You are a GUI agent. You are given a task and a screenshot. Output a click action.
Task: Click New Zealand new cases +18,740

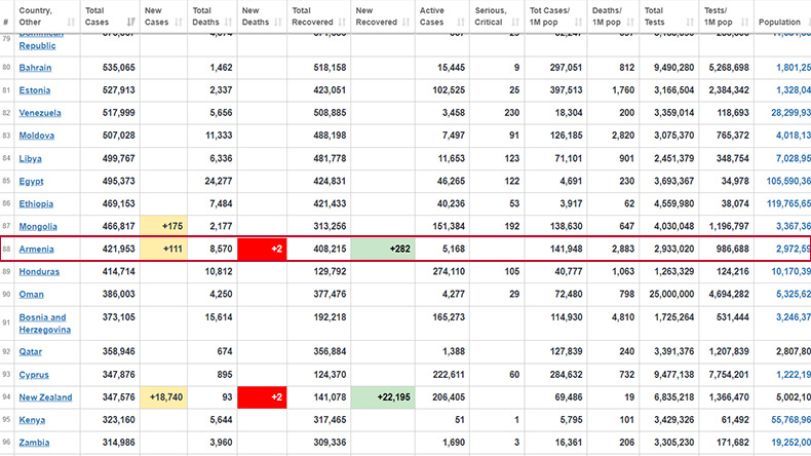(x=163, y=398)
